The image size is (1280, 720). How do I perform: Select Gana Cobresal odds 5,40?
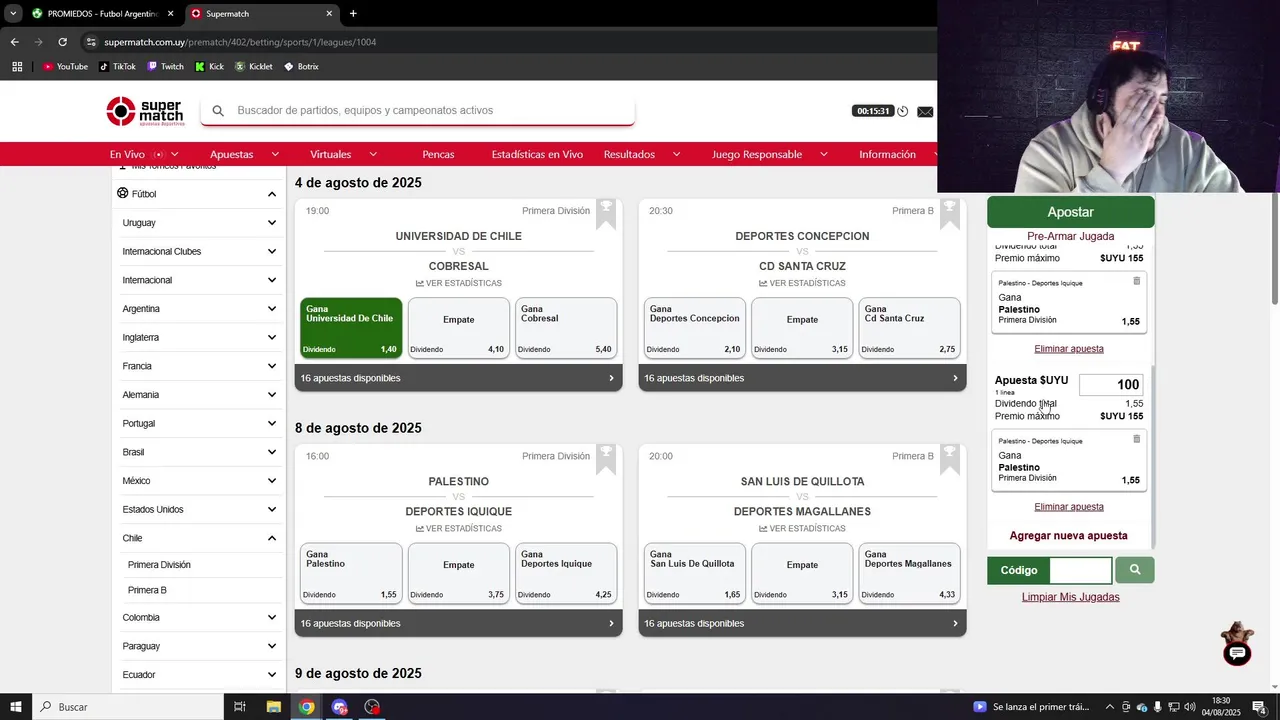[x=566, y=328]
